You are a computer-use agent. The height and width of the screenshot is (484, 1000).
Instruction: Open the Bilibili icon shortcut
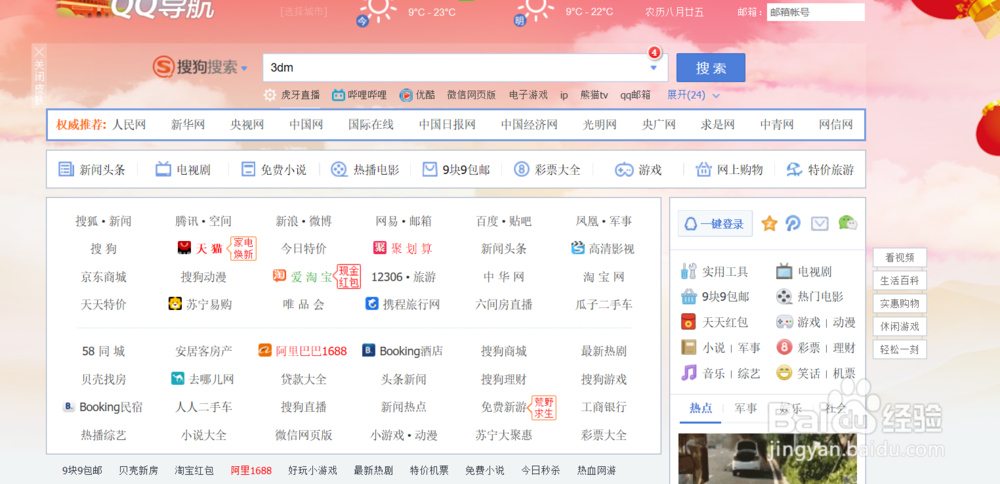[x=339, y=95]
